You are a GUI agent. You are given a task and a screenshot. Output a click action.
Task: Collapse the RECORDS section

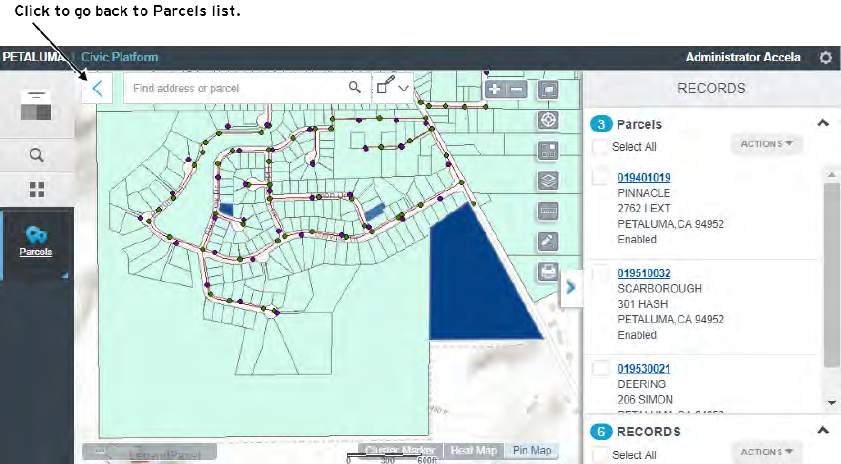(823, 430)
